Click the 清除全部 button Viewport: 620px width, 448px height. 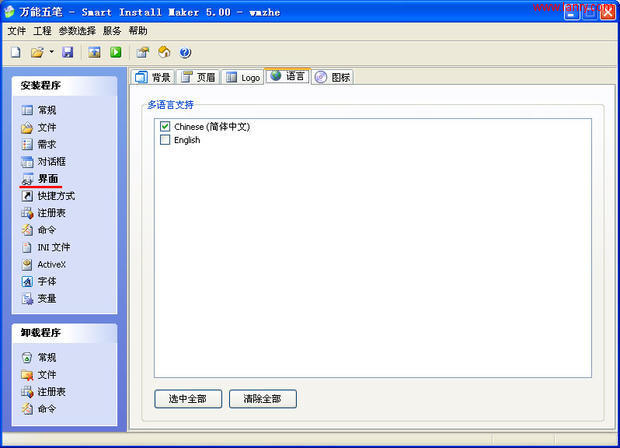[x=263, y=399]
